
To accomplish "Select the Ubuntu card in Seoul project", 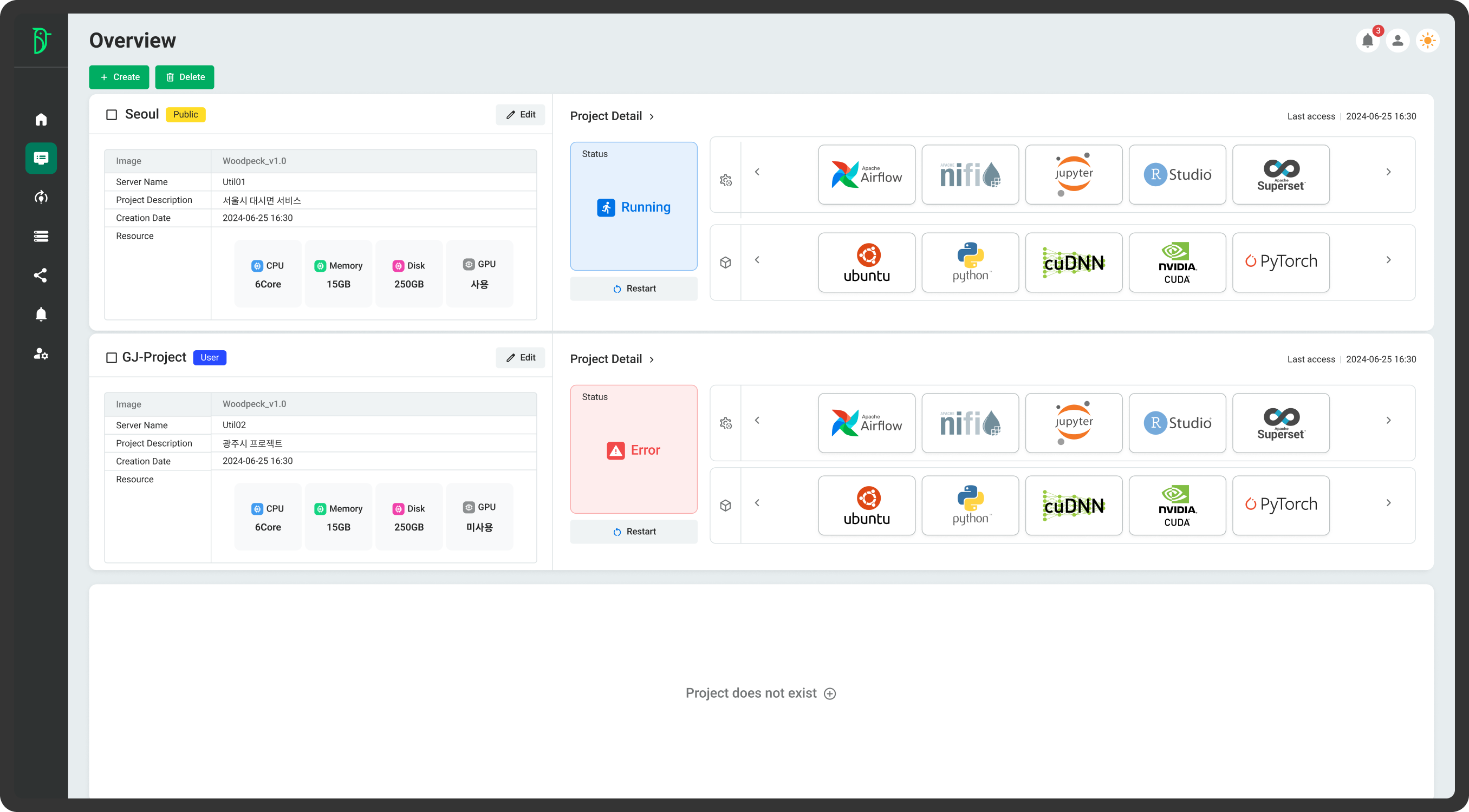I will (867, 262).
